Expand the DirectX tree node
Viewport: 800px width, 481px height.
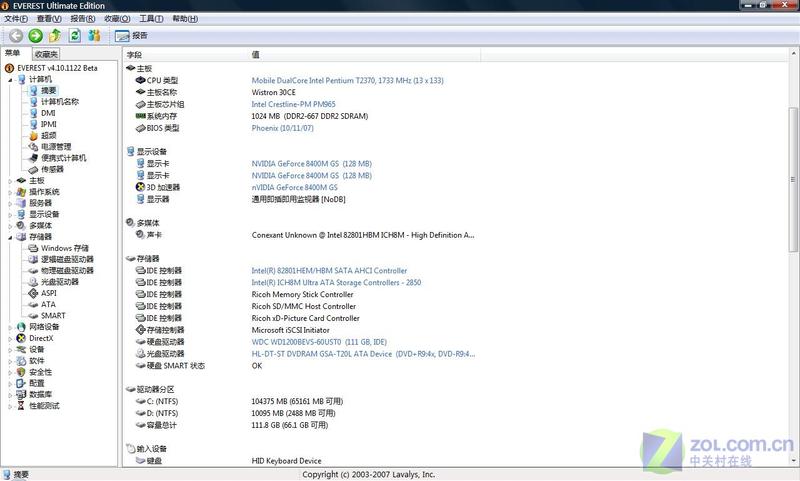10,338
